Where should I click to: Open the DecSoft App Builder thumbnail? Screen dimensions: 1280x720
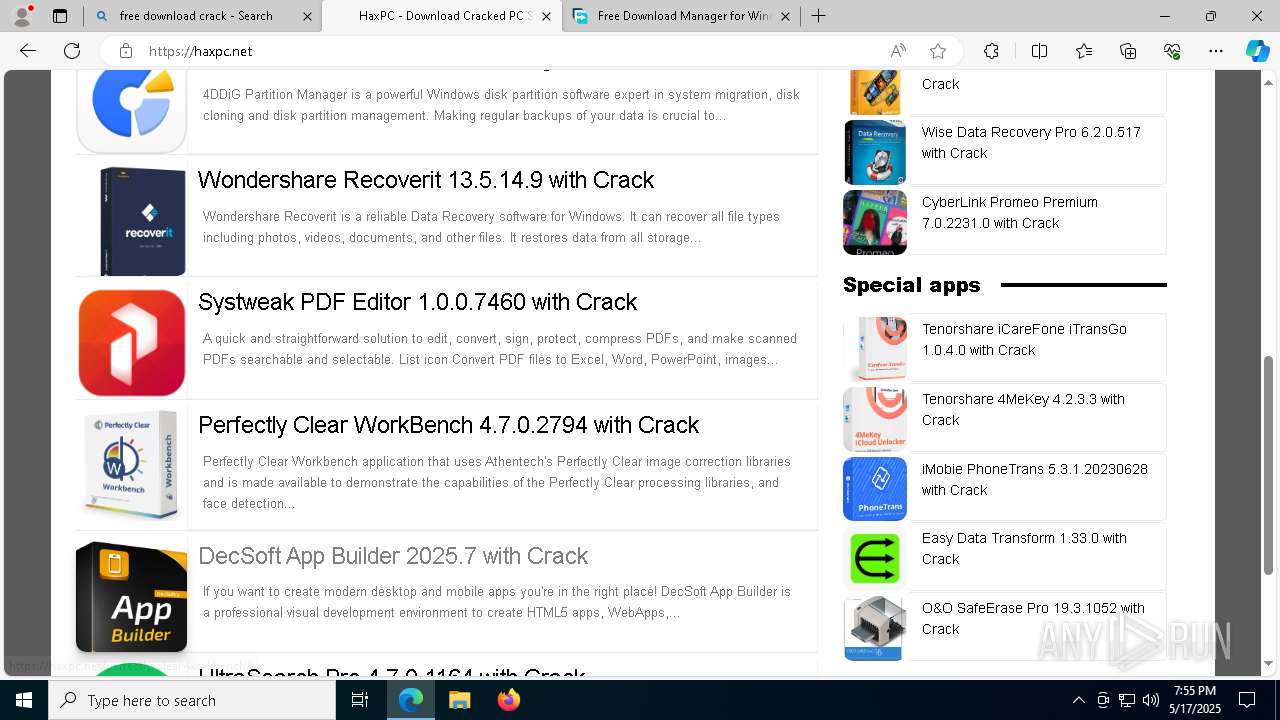(x=132, y=597)
